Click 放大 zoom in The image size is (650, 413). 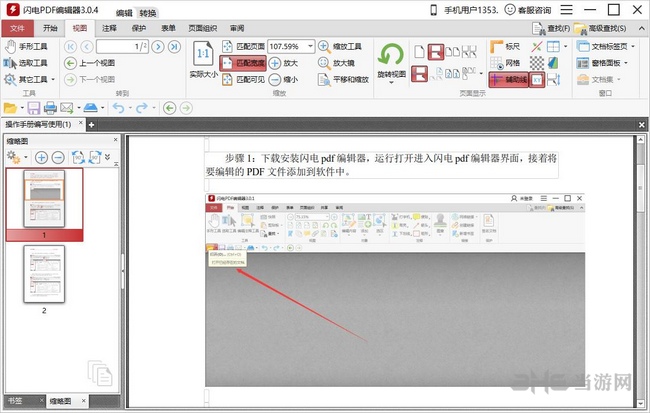point(284,63)
